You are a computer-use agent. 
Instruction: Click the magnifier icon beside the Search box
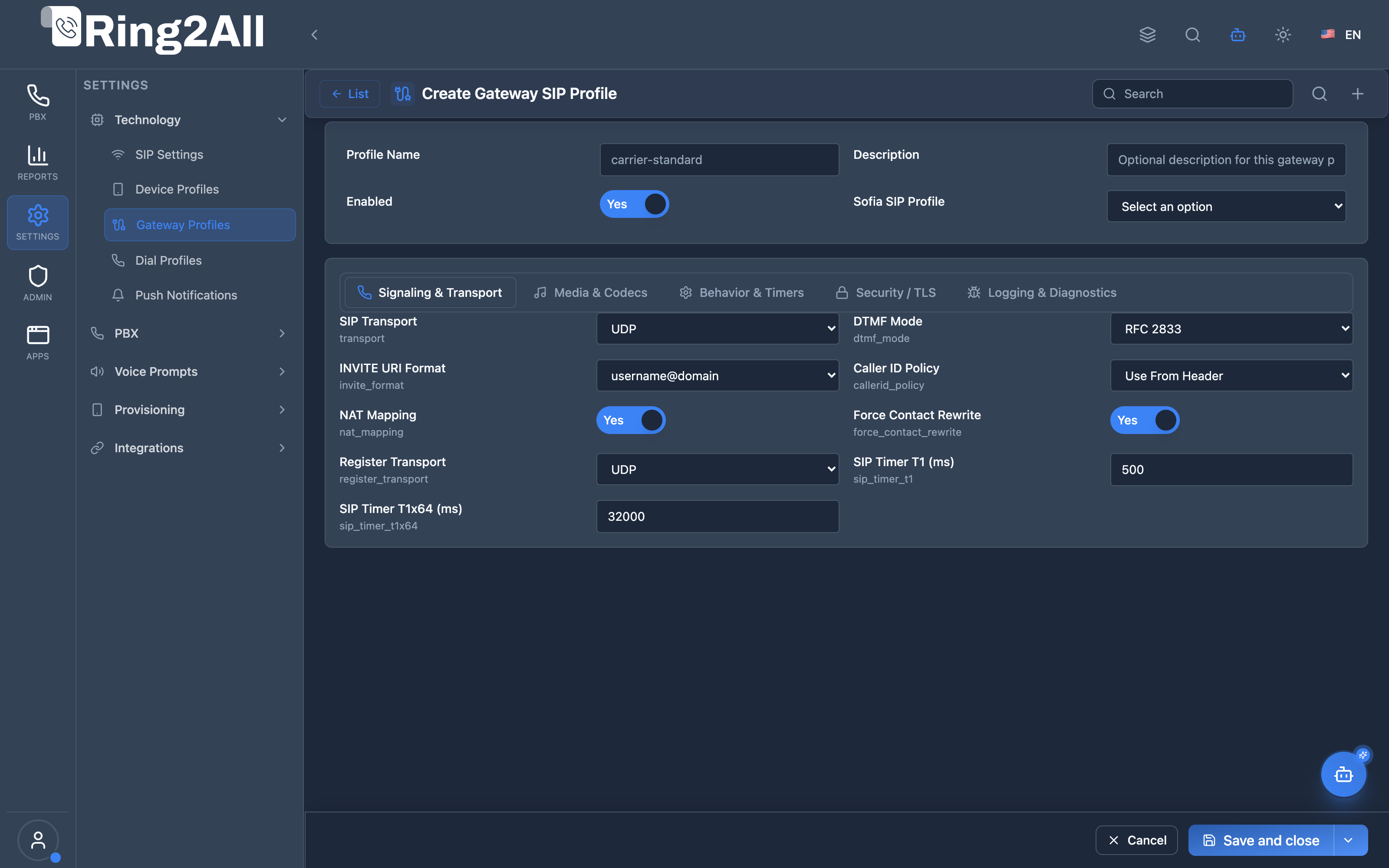[1320, 94]
